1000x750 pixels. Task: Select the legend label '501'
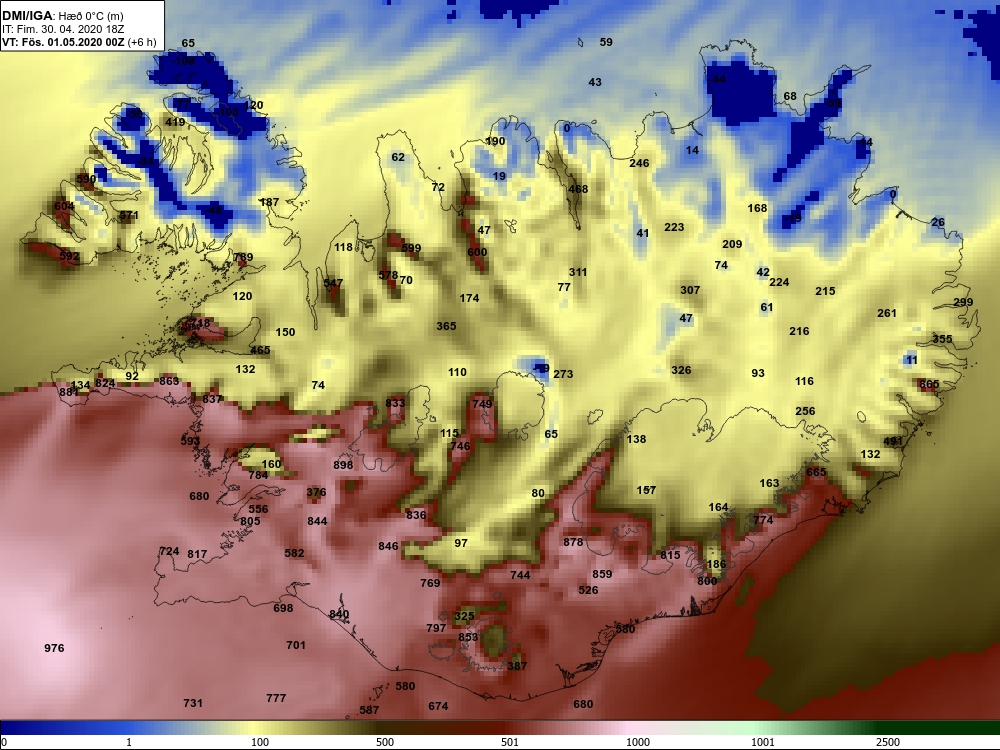click(510, 742)
